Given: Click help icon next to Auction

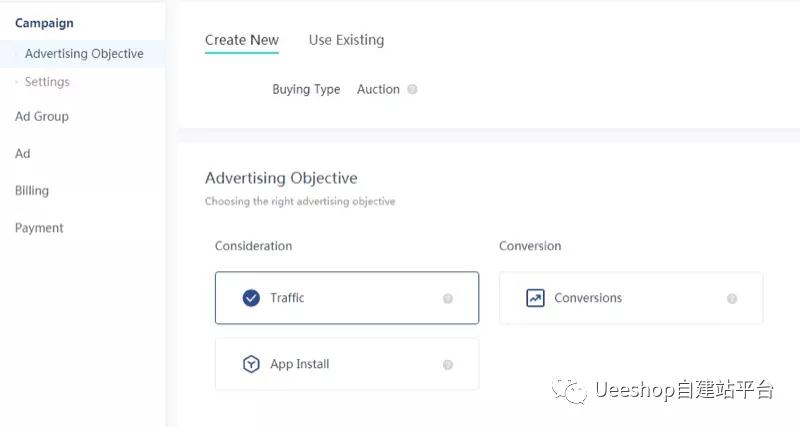Looking at the screenshot, I should [413, 89].
